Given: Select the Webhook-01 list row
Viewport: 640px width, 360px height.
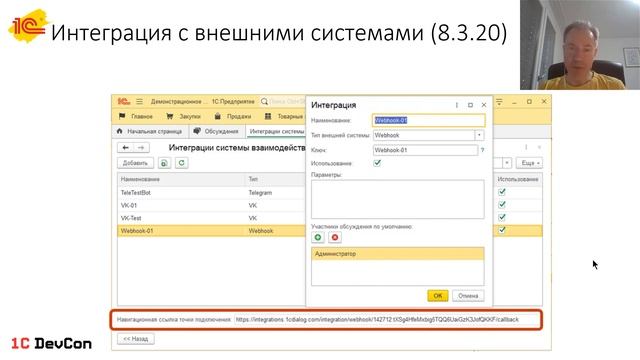Looking at the screenshot, I should click(x=211, y=231).
